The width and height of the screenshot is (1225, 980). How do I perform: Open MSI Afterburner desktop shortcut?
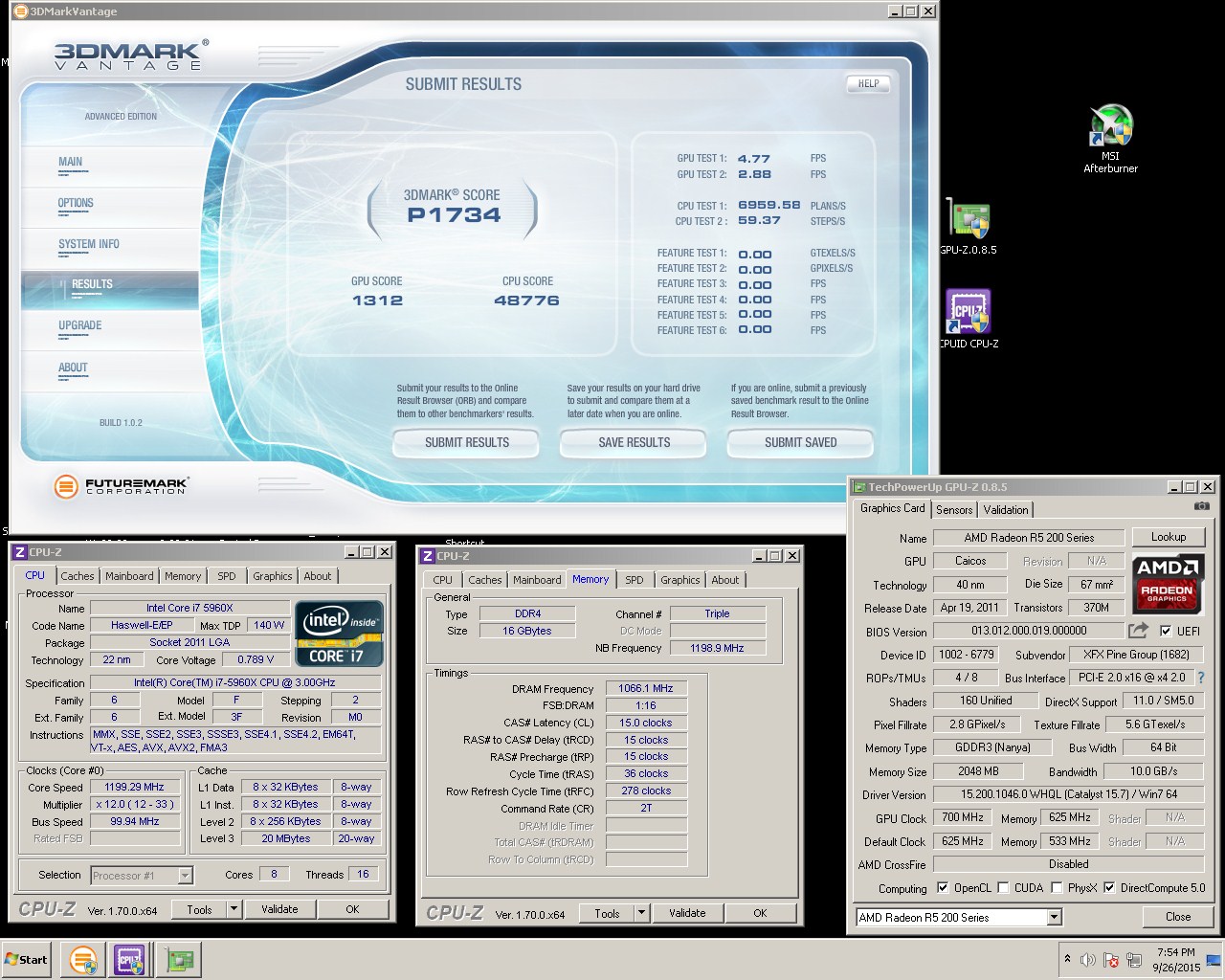1110,140
